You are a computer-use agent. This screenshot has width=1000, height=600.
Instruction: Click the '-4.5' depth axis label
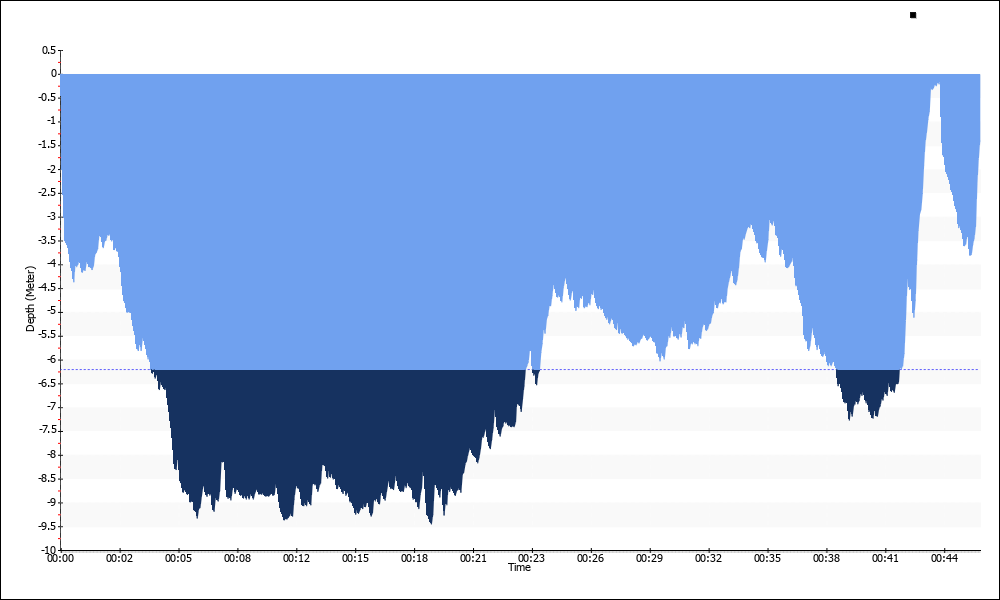pyautogui.click(x=47, y=288)
